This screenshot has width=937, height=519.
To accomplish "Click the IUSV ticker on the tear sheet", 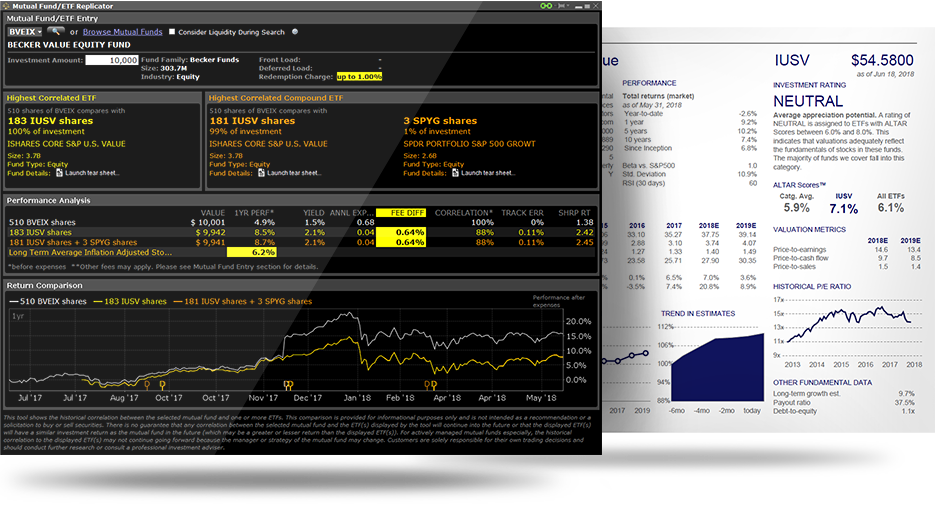I will pos(792,60).
